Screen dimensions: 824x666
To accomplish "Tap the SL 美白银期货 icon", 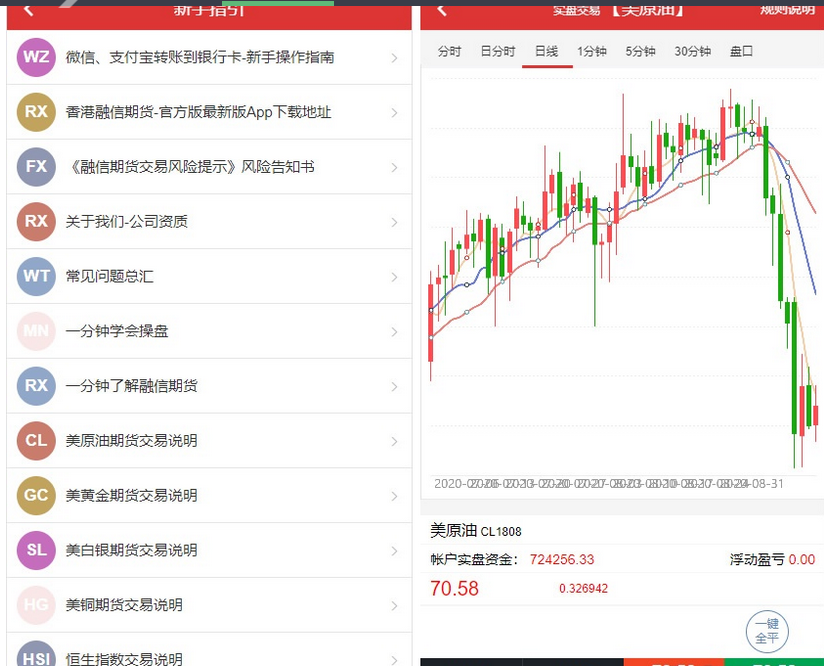I will [35, 551].
